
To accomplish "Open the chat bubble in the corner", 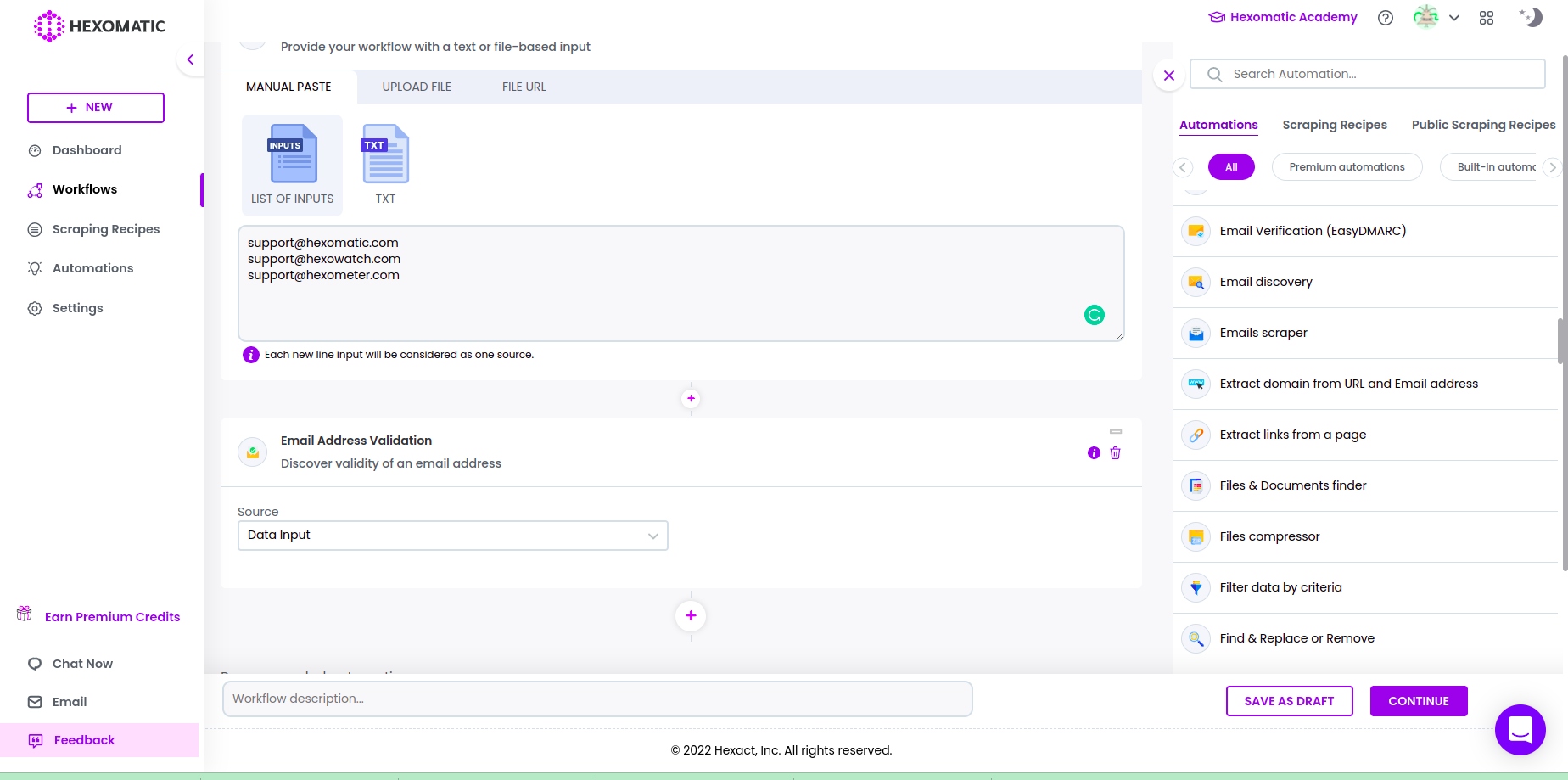I will pyautogui.click(x=1520, y=730).
